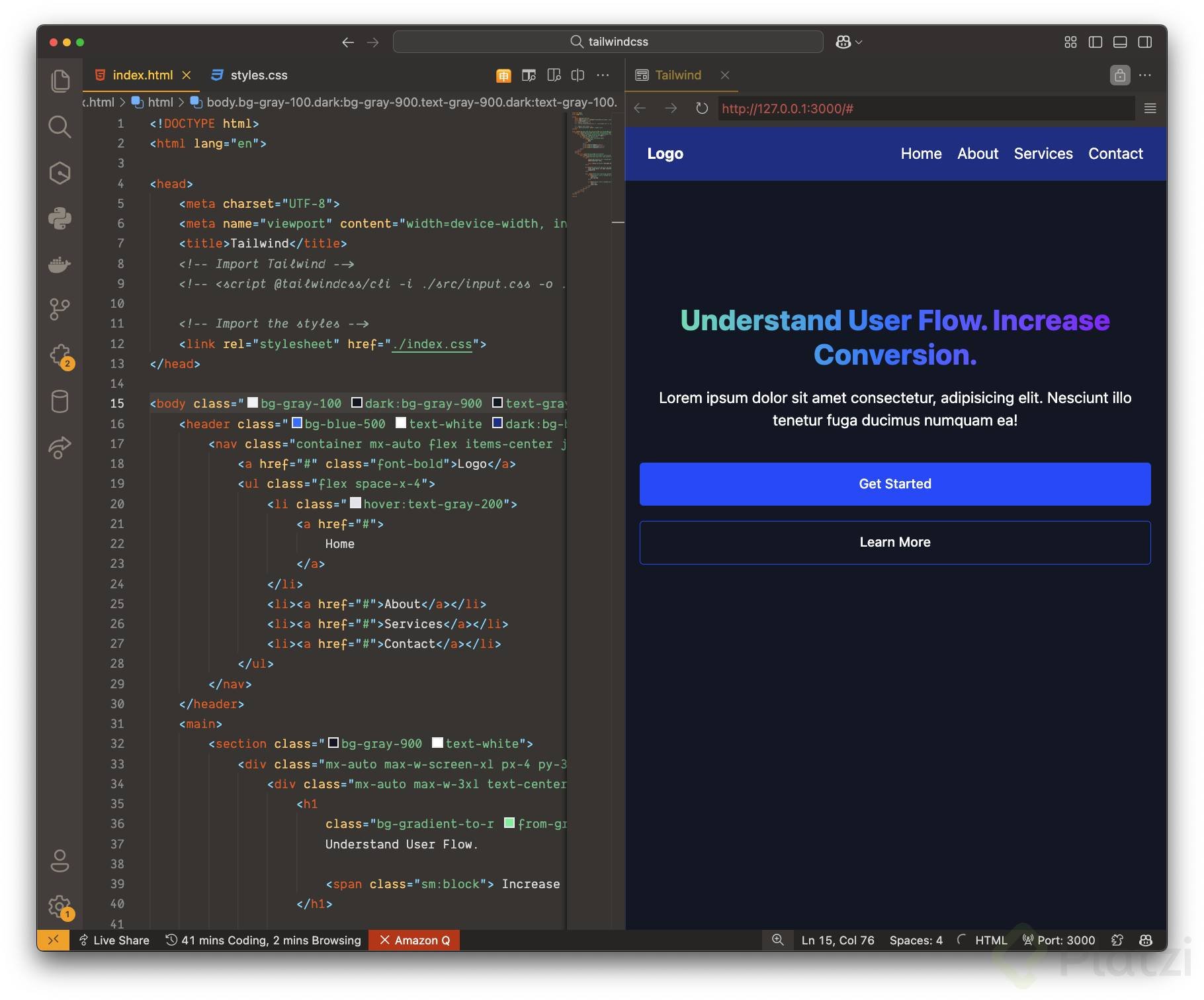This screenshot has width=1204, height=1000.
Task: Click the Get Started button
Action: click(894, 484)
